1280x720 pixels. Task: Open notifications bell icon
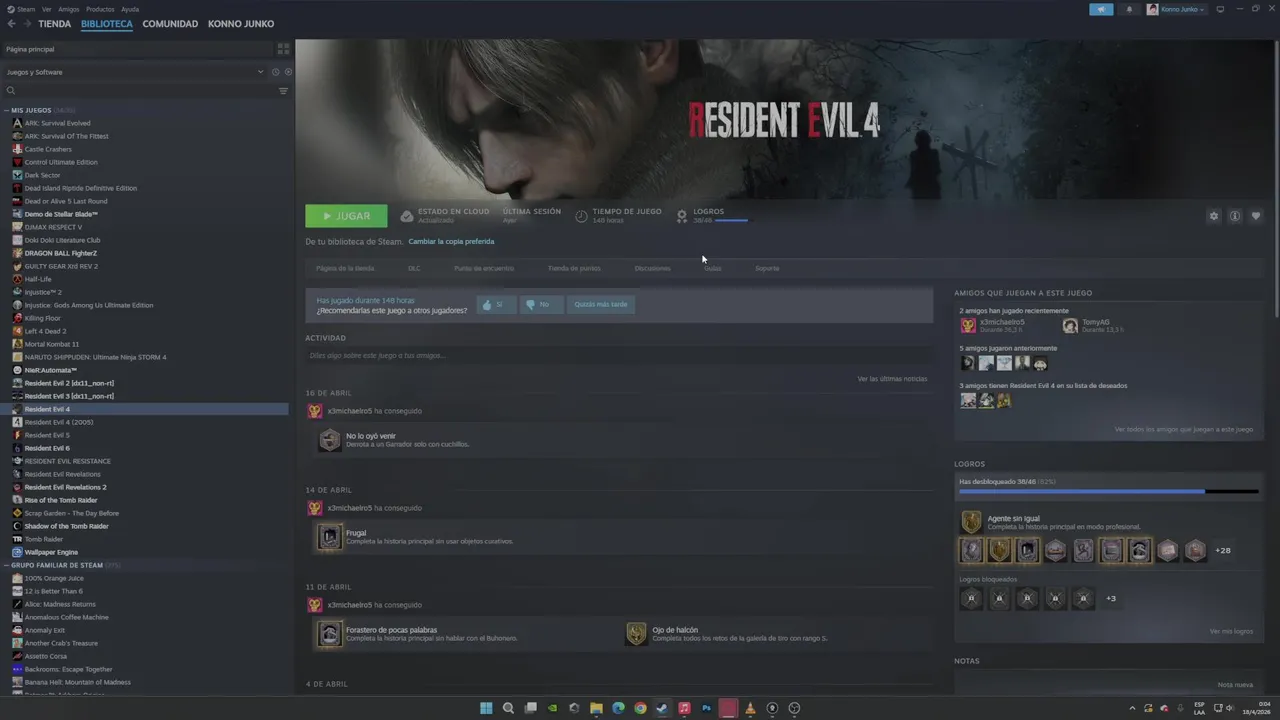(1129, 9)
